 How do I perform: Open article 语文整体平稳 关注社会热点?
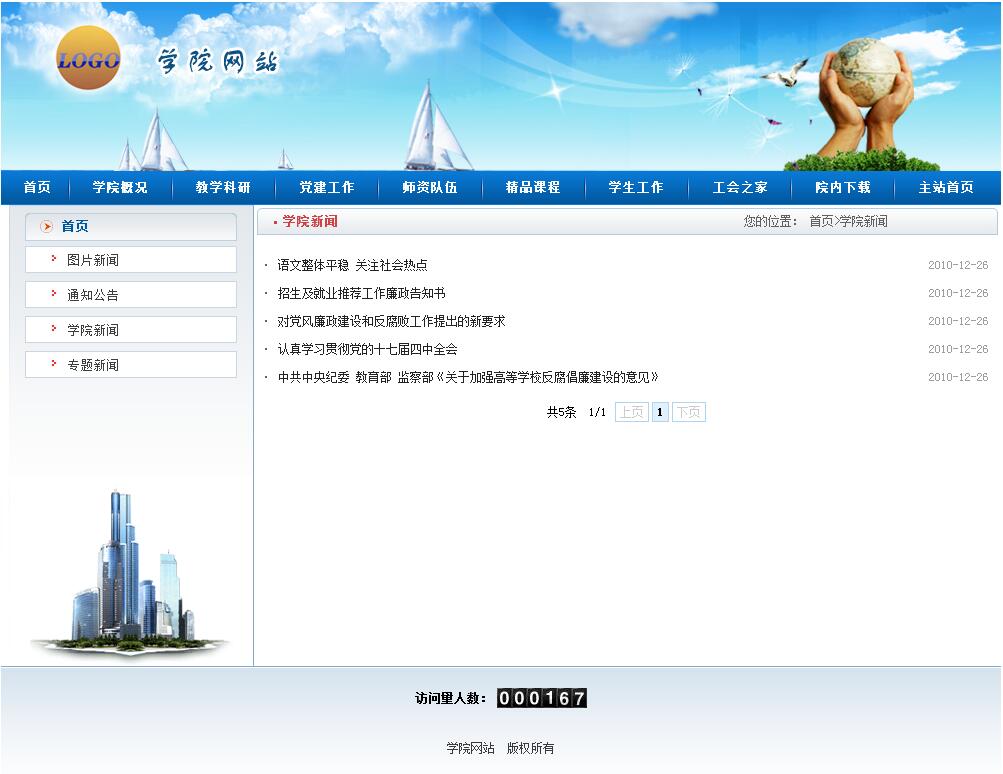click(x=352, y=265)
